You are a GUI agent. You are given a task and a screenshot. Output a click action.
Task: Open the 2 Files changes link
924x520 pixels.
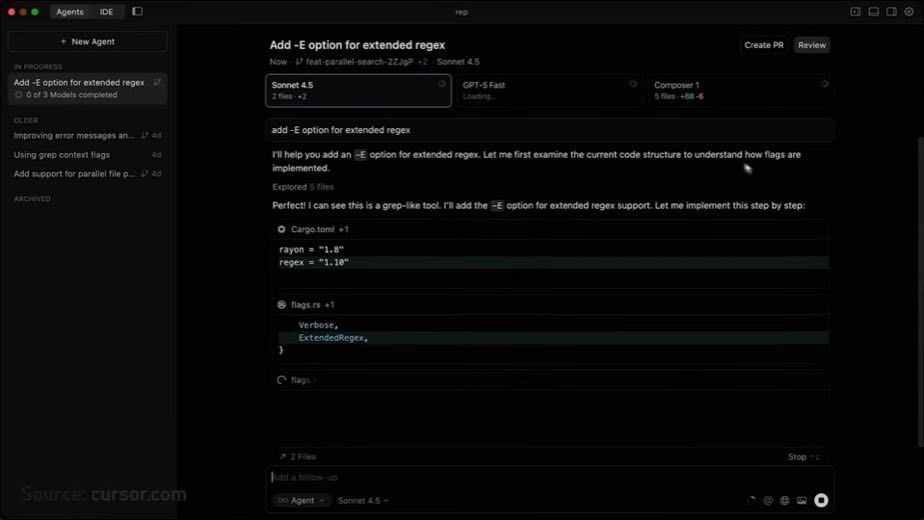(x=303, y=457)
